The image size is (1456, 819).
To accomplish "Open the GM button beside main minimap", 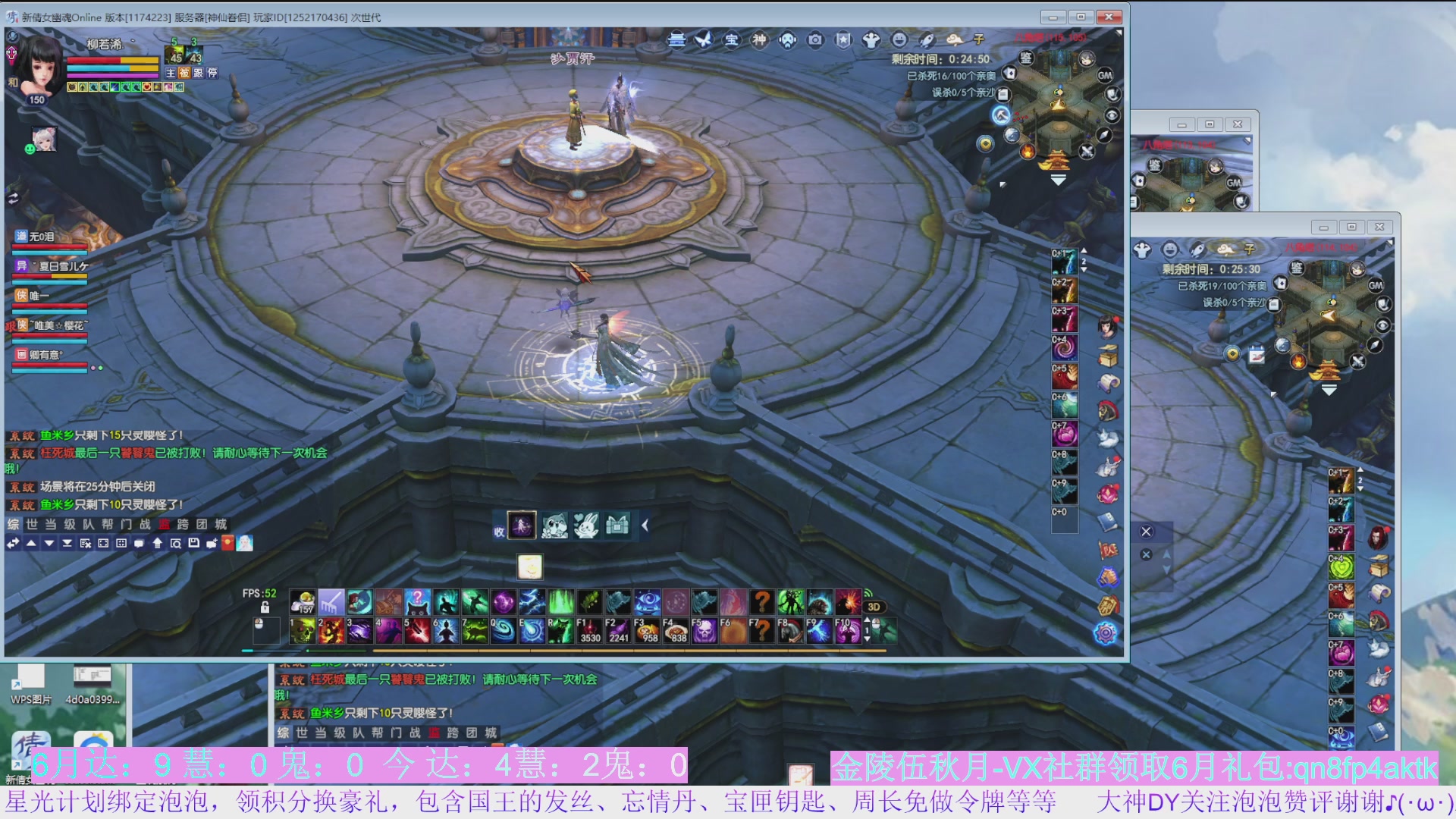I will (x=1105, y=75).
